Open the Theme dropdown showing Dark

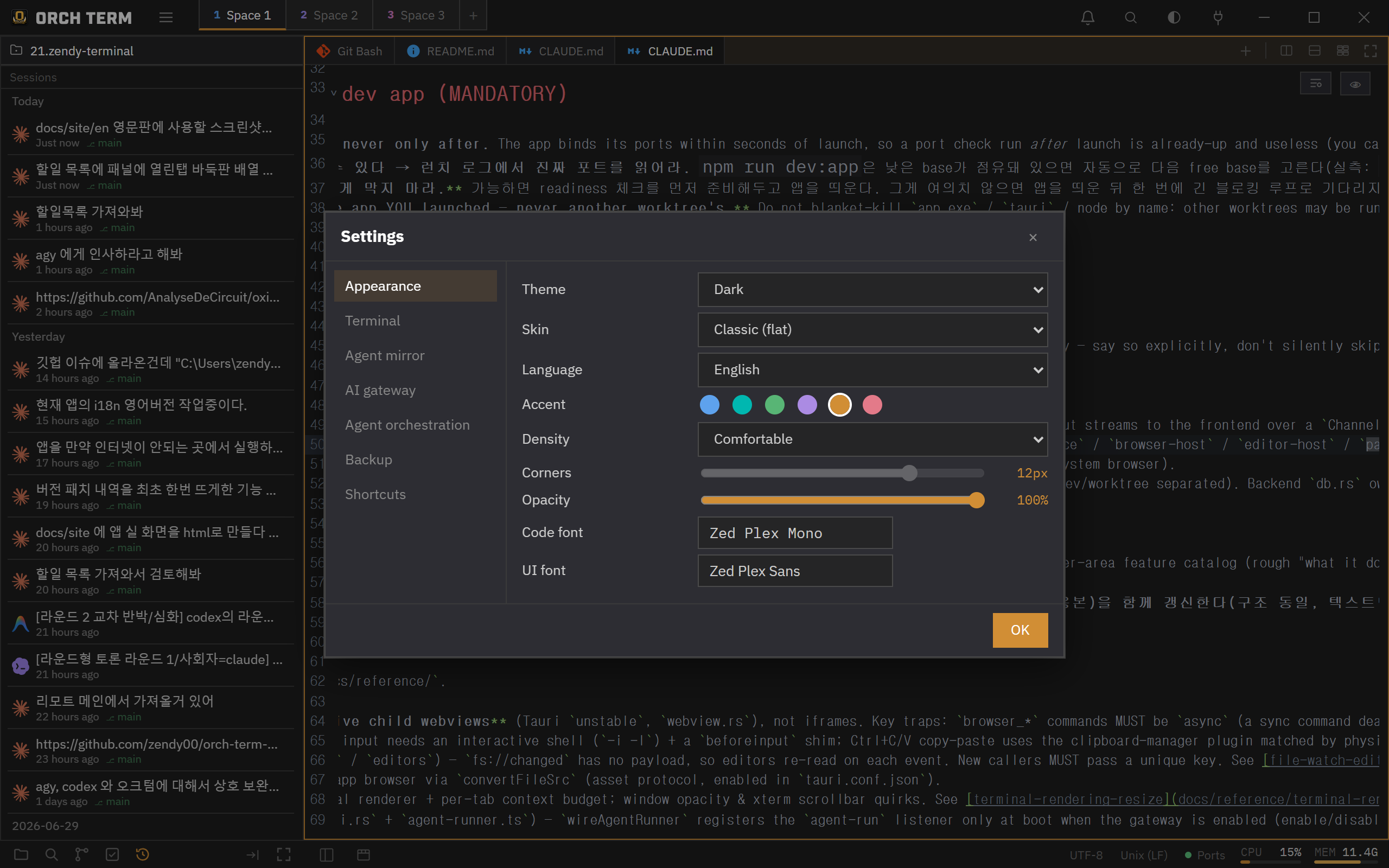872,289
